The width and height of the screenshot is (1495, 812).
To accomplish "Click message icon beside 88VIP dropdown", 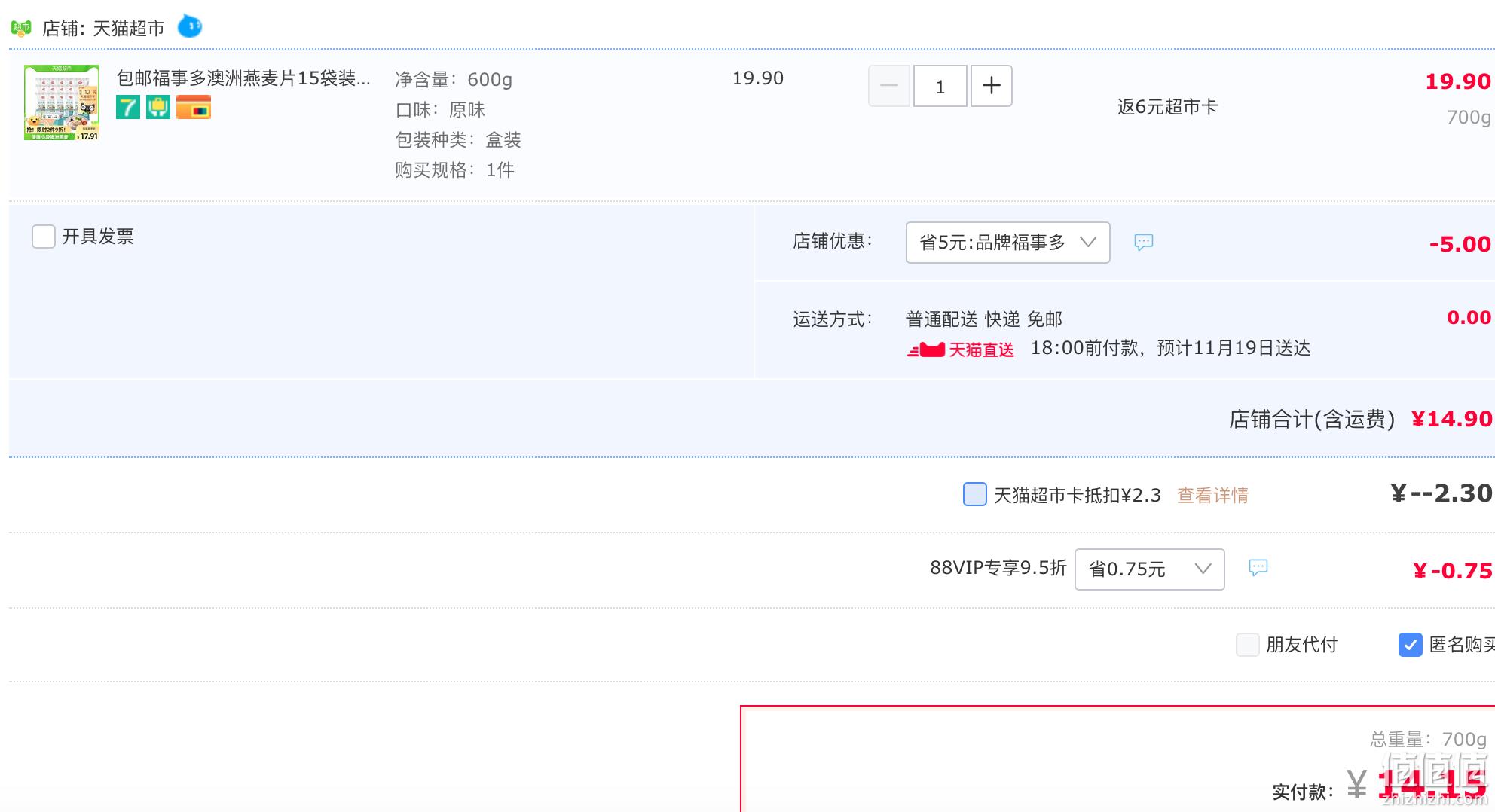I will click(x=1258, y=567).
